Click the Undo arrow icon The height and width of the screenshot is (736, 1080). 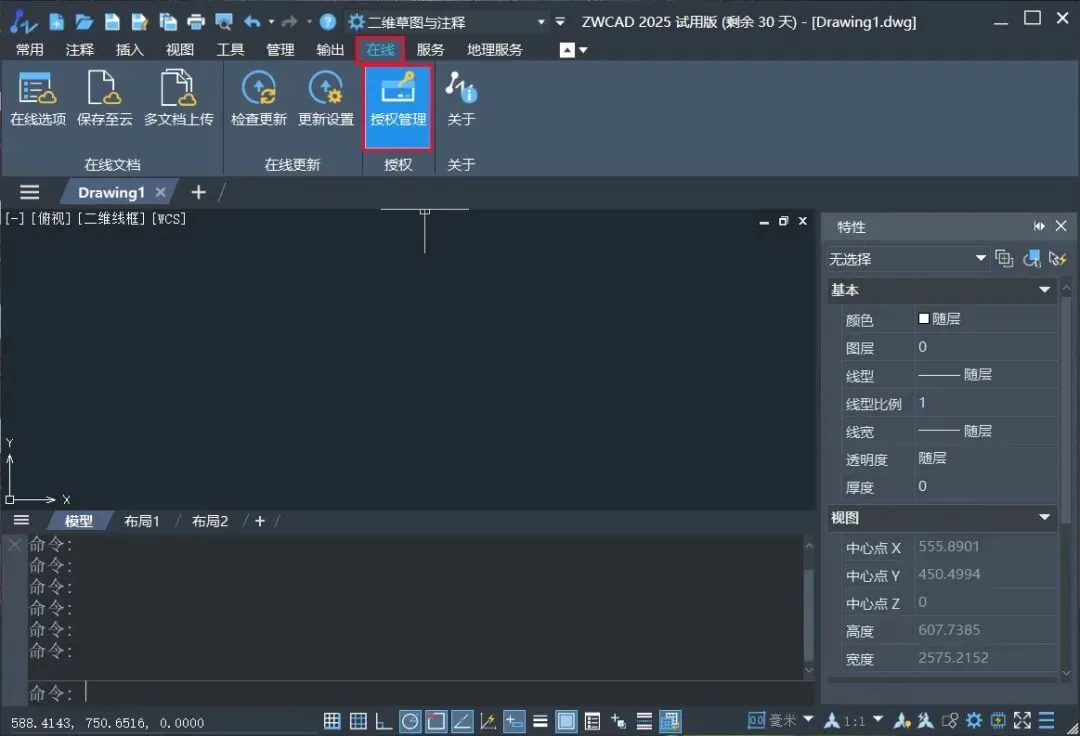click(x=253, y=22)
